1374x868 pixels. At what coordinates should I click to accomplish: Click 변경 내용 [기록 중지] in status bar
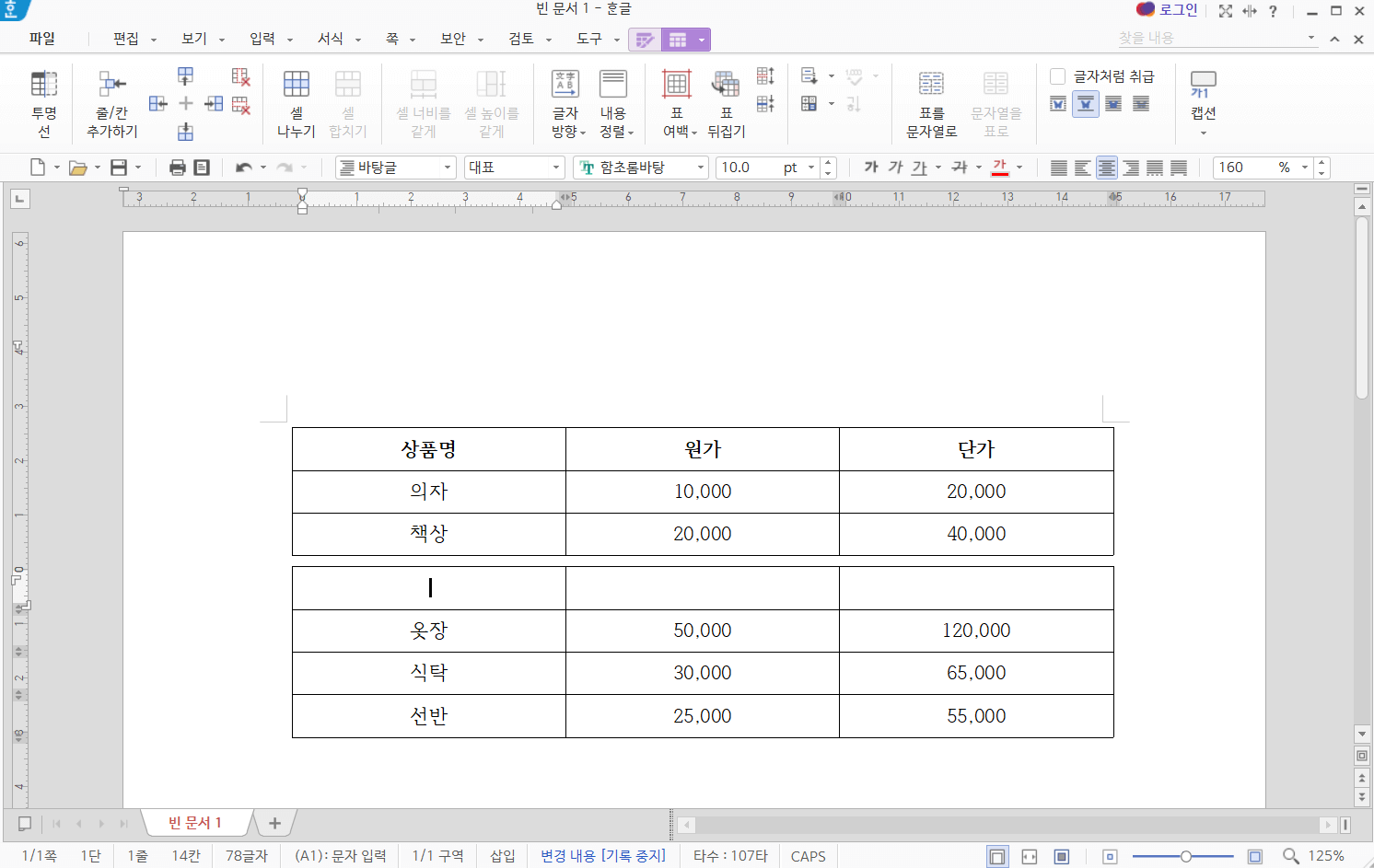603,856
